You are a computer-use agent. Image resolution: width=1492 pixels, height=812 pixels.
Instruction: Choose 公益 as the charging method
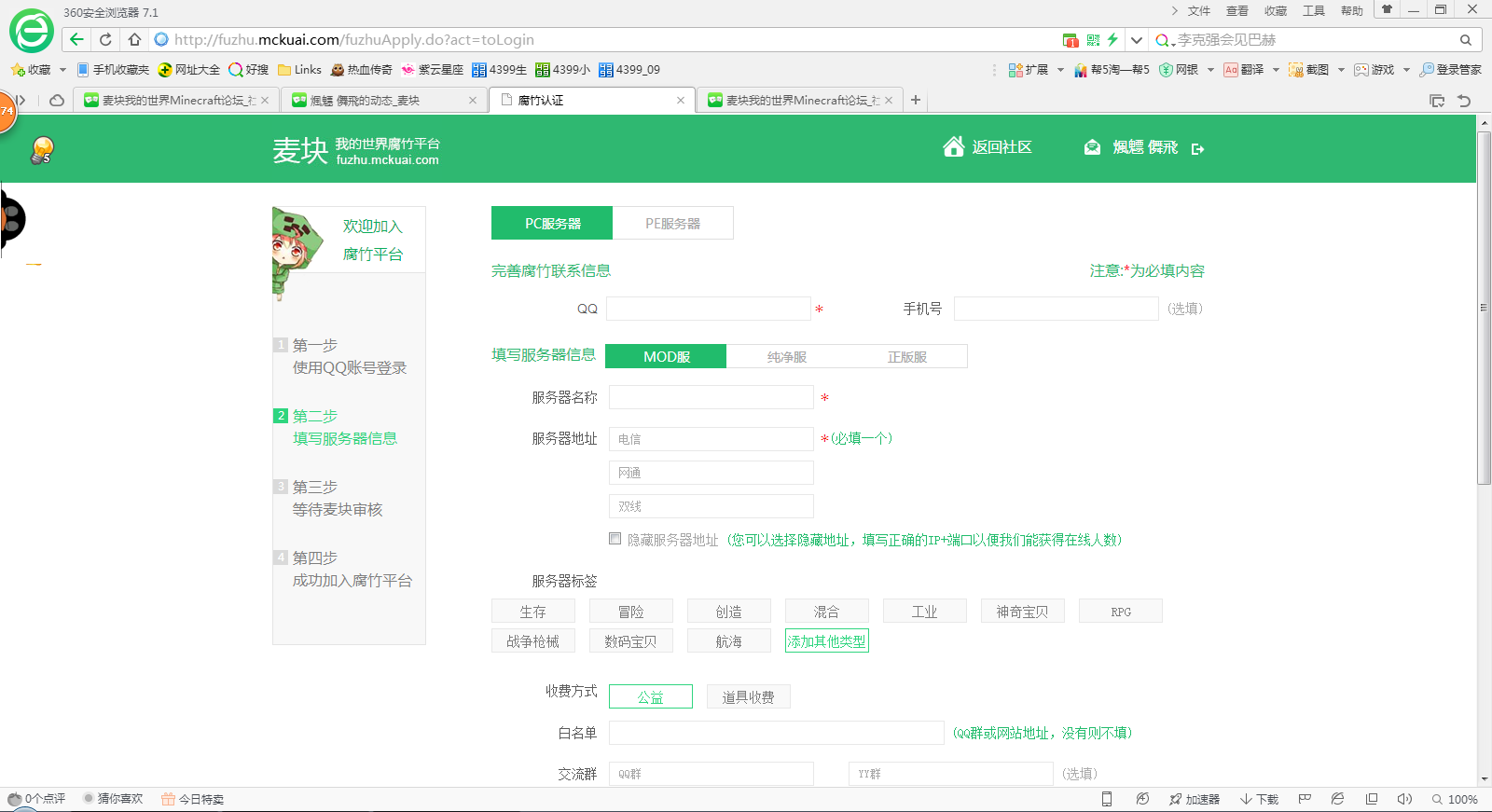(651, 696)
